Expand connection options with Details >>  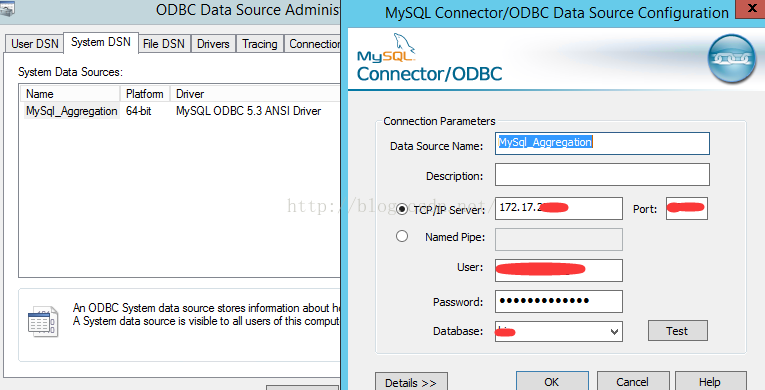(x=411, y=382)
